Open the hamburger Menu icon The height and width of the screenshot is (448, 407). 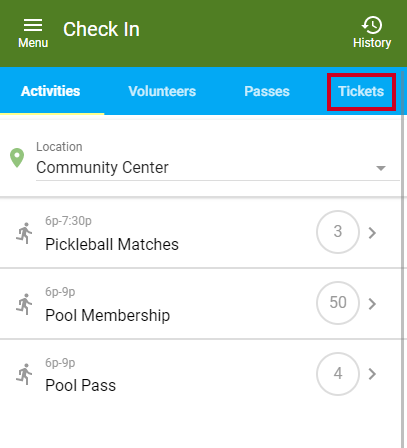tap(33, 25)
